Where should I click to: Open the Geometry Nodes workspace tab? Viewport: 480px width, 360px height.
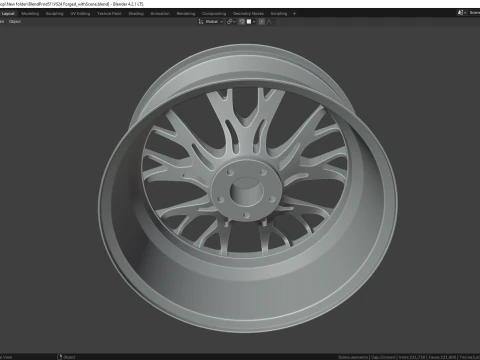[248, 14]
